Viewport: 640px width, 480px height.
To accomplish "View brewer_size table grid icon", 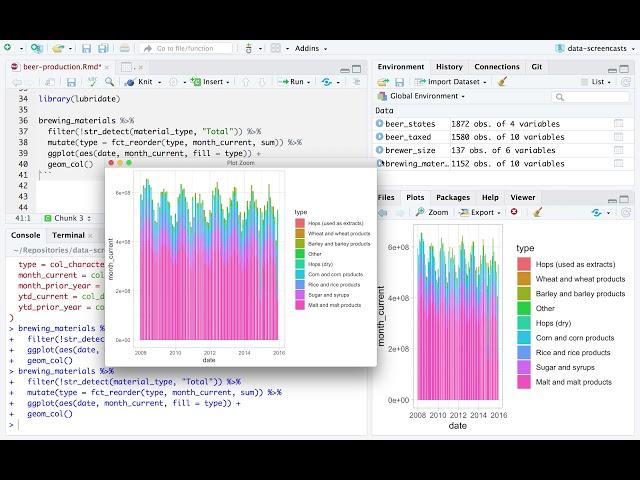I will click(618, 150).
